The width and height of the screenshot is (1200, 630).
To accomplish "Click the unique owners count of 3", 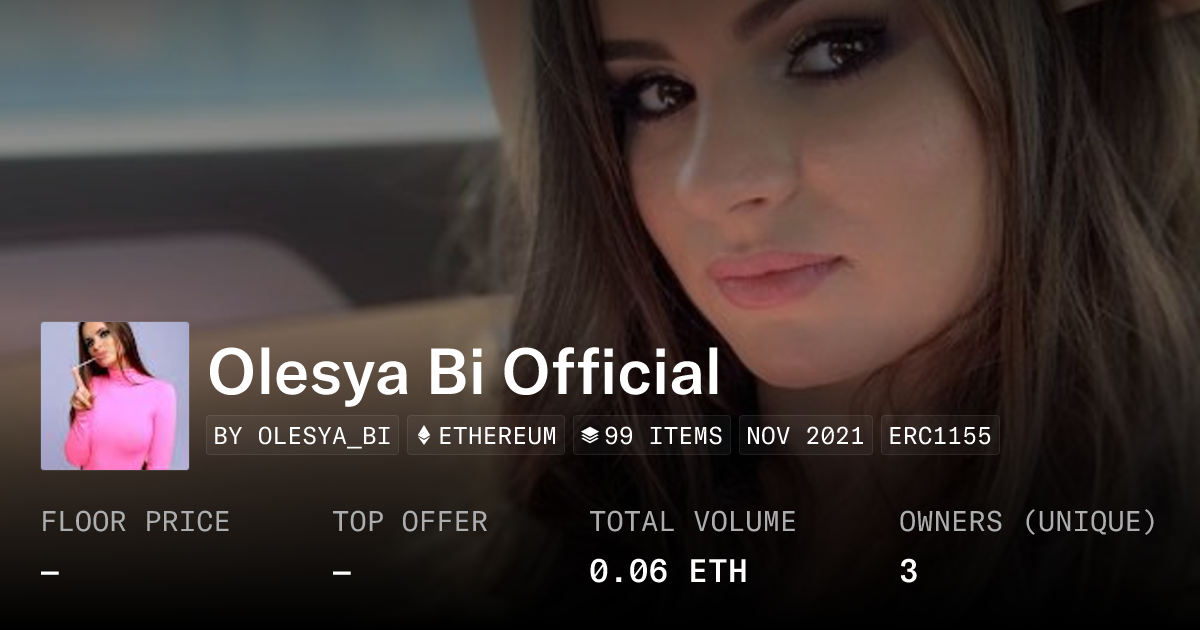I will coord(908,572).
